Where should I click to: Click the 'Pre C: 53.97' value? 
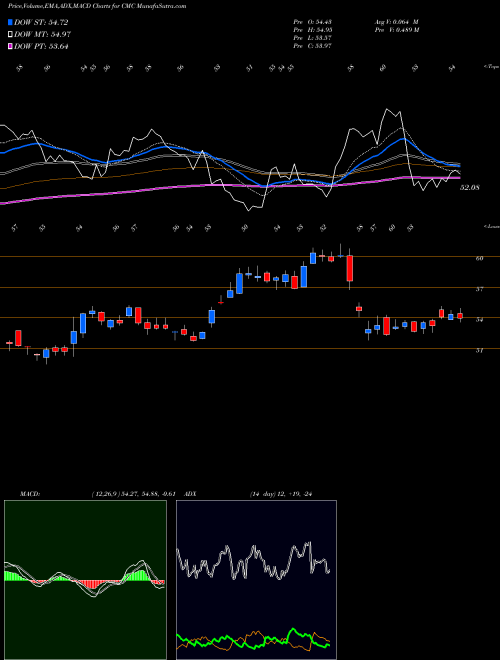[312, 46]
